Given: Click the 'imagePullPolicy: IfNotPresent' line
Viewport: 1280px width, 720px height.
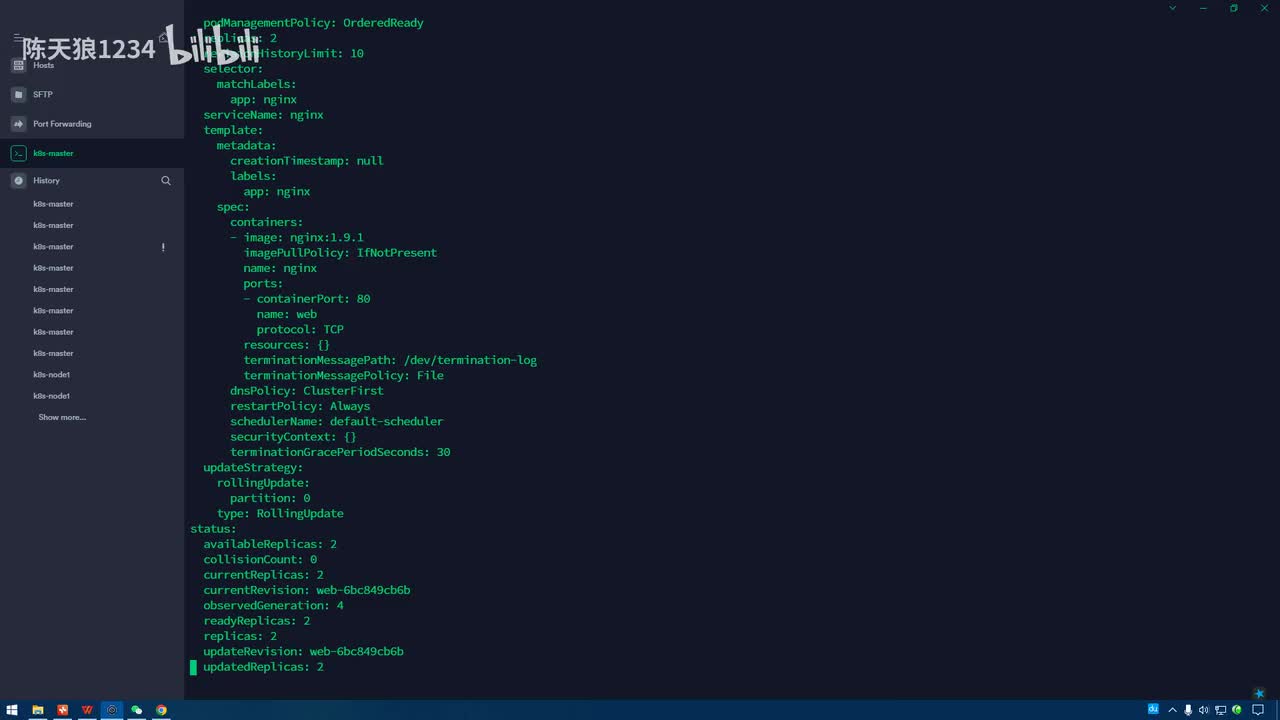Looking at the screenshot, I should click(x=340, y=253).
